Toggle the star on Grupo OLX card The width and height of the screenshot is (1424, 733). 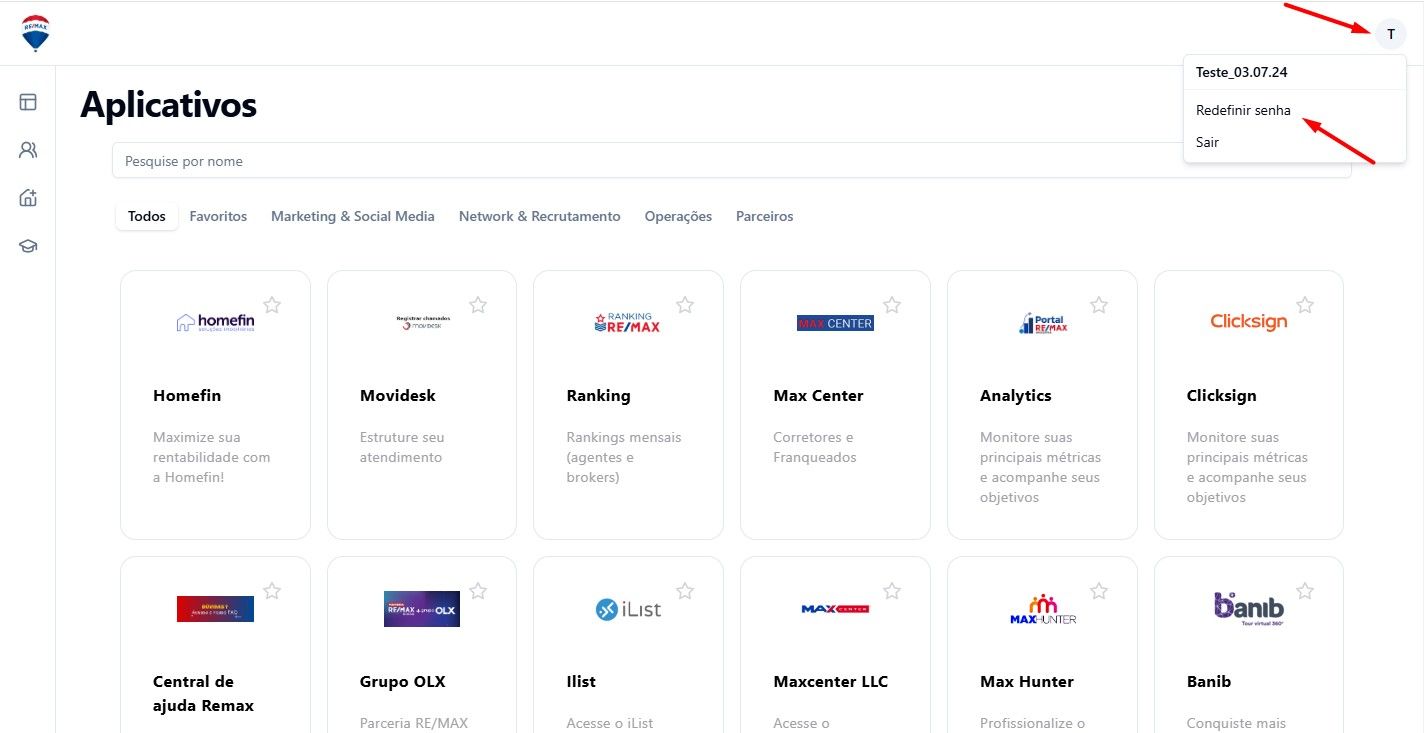(x=478, y=591)
